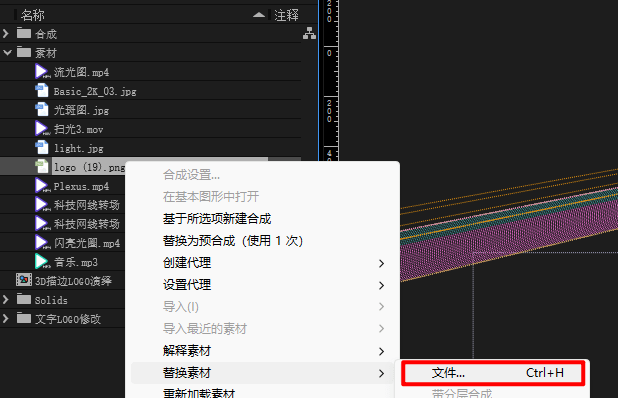Open 设置代理 menu entry
Image resolution: width=618 pixels, height=398 pixels.
point(262,285)
